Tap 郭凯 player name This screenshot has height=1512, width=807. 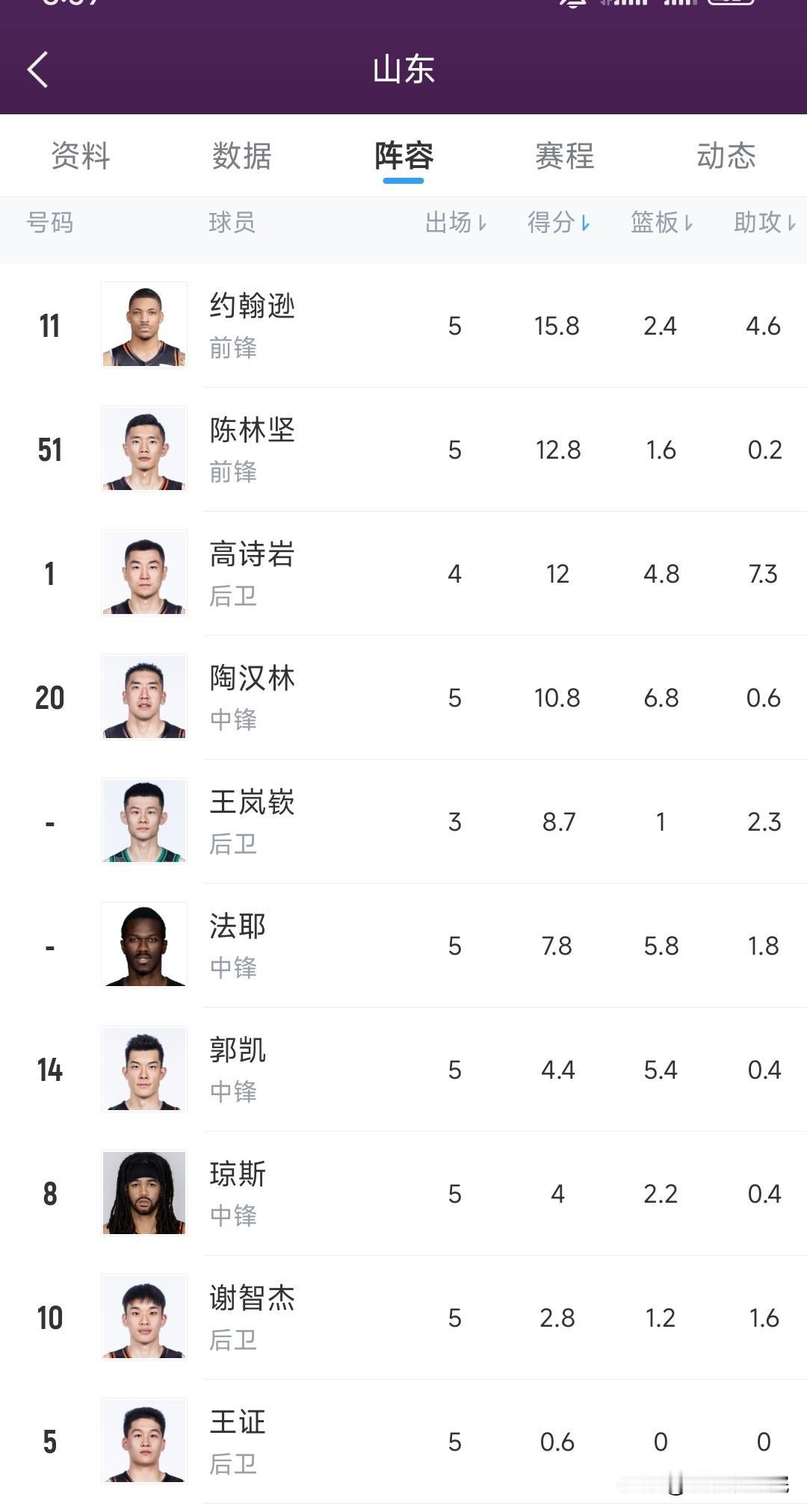click(x=238, y=1050)
